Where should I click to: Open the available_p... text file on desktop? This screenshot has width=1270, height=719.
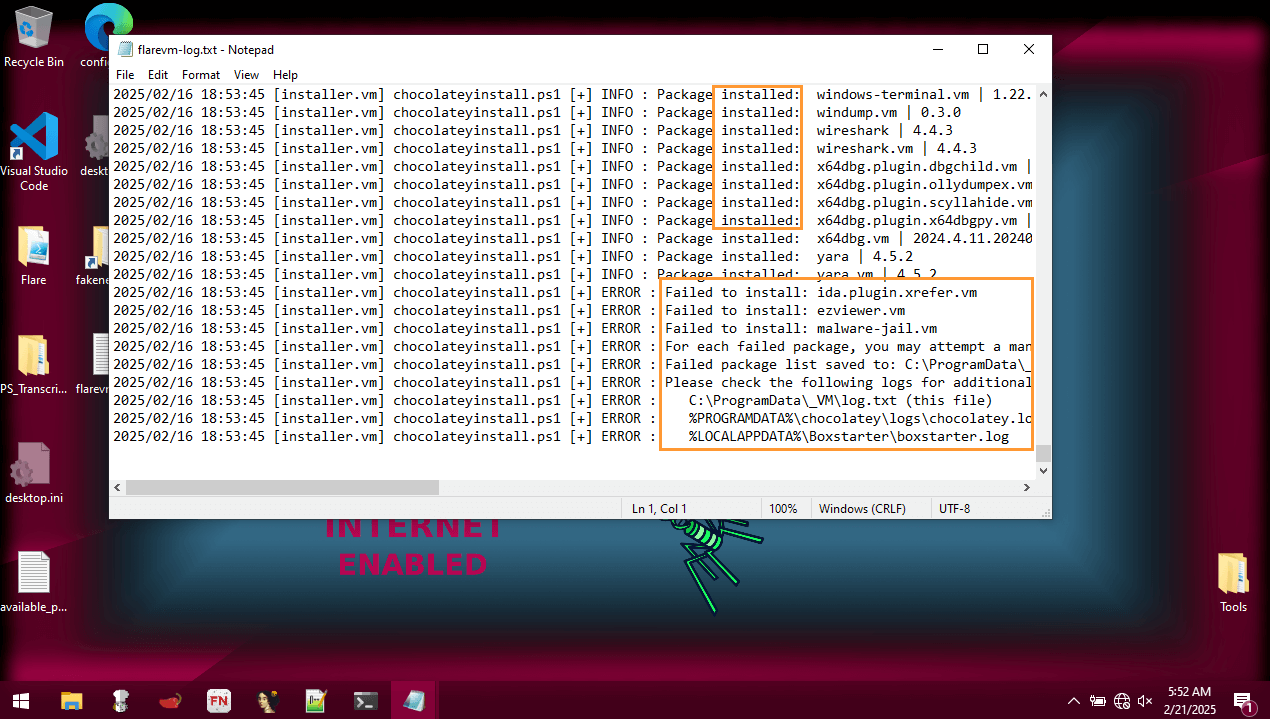point(33,582)
